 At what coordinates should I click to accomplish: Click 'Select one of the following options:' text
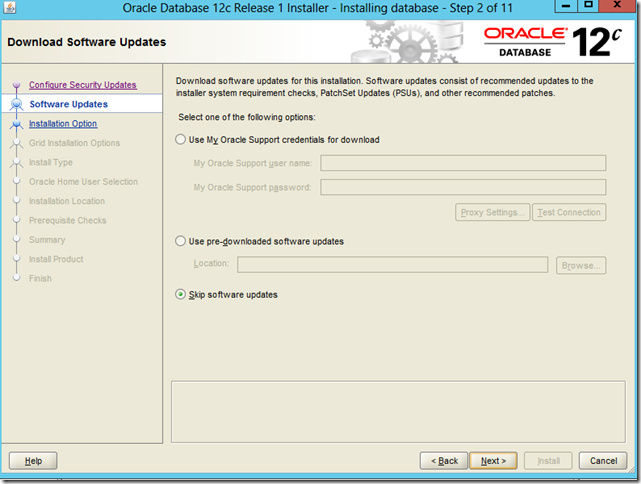(x=247, y=117)
